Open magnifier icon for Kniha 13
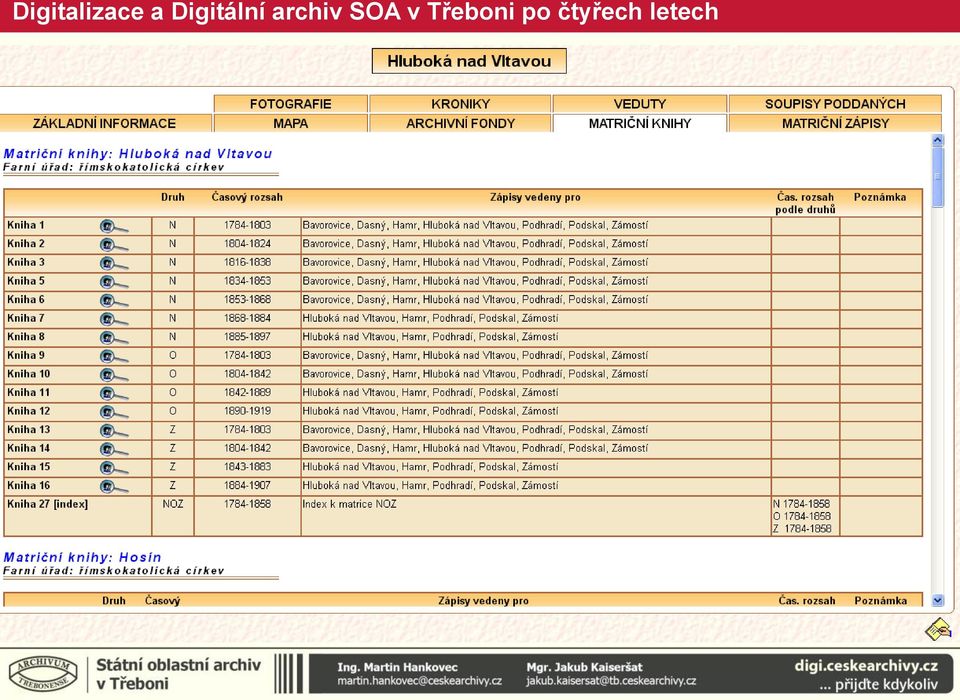 (x=113, y=431)
